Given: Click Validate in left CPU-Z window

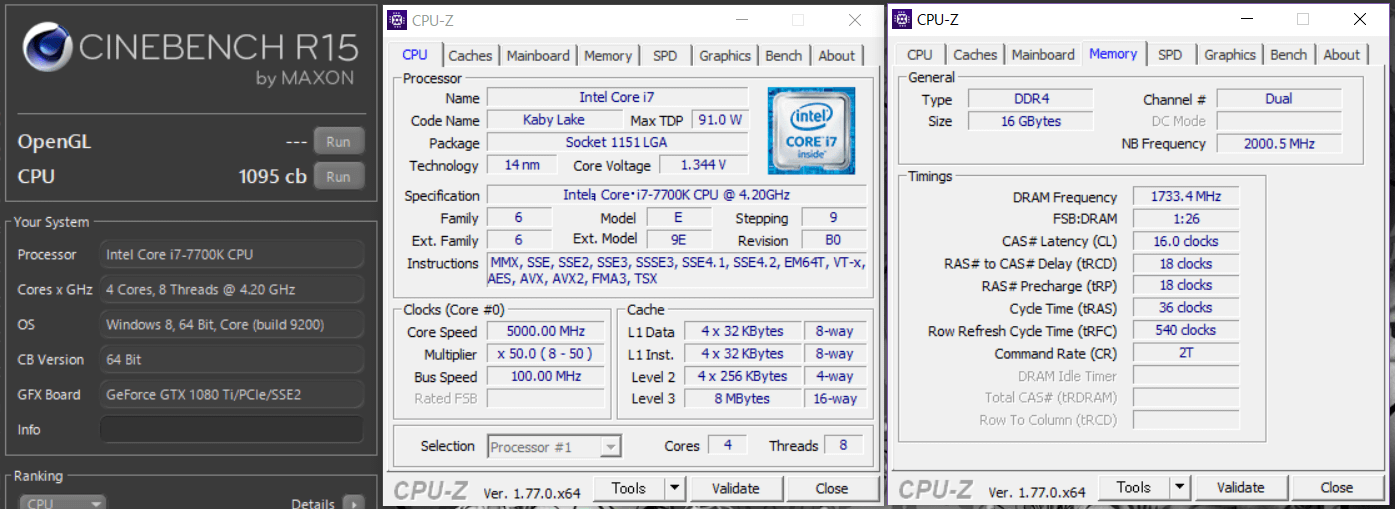Looking at the screenshot, I should click(735, 488).
